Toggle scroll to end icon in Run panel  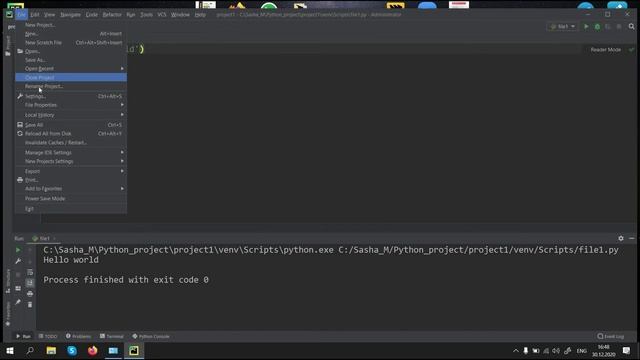point(30,282)
